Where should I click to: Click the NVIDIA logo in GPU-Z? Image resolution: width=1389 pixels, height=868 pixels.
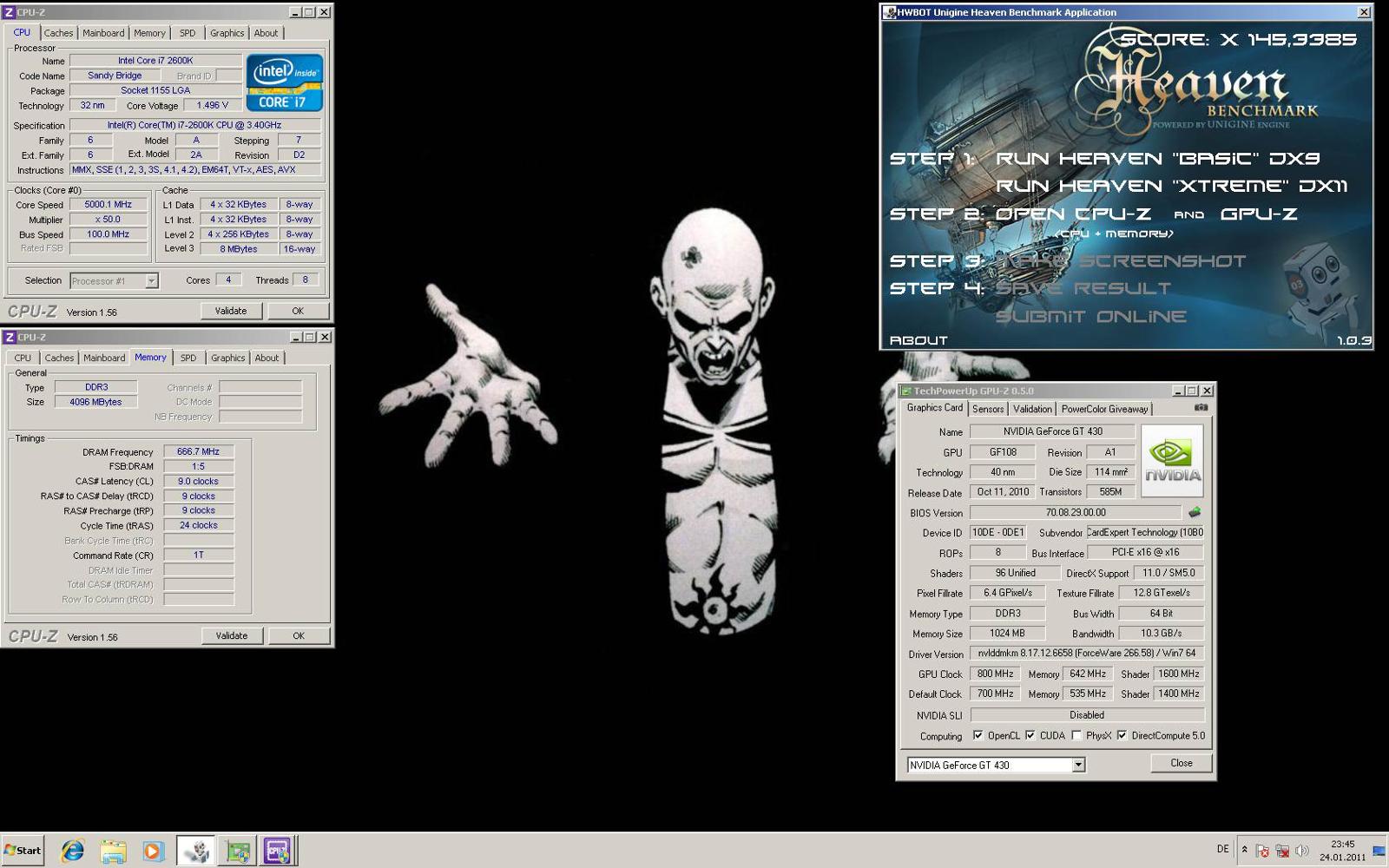point(1172,460)
